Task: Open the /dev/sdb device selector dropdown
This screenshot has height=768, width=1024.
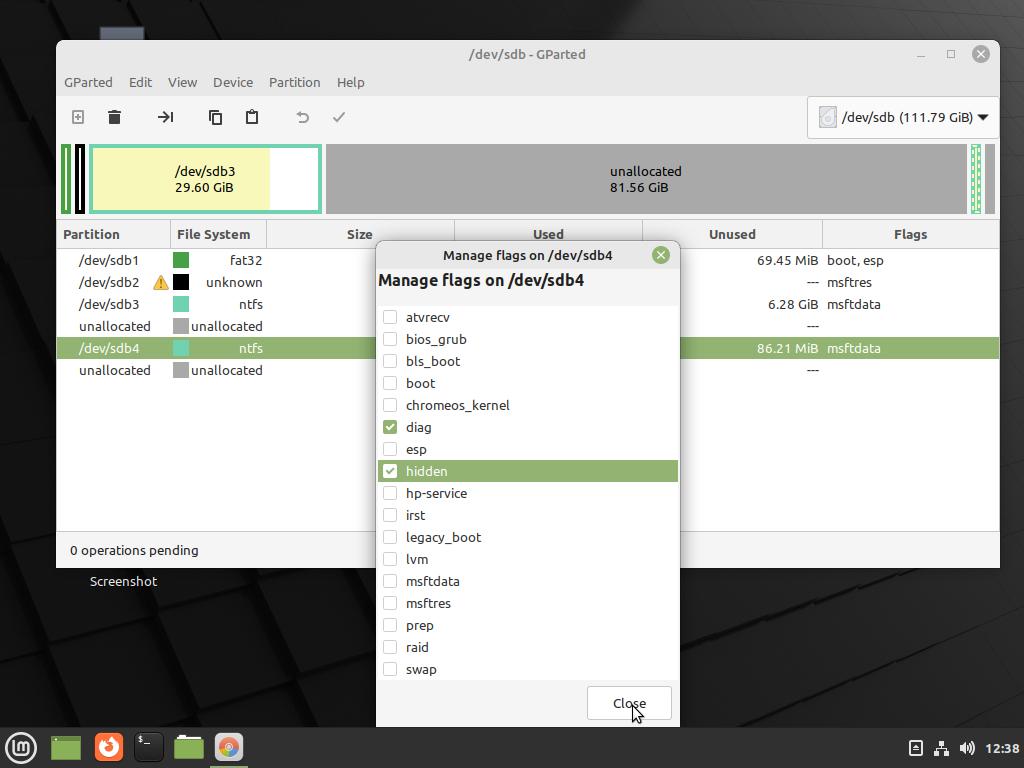Action: click(903, 117)
